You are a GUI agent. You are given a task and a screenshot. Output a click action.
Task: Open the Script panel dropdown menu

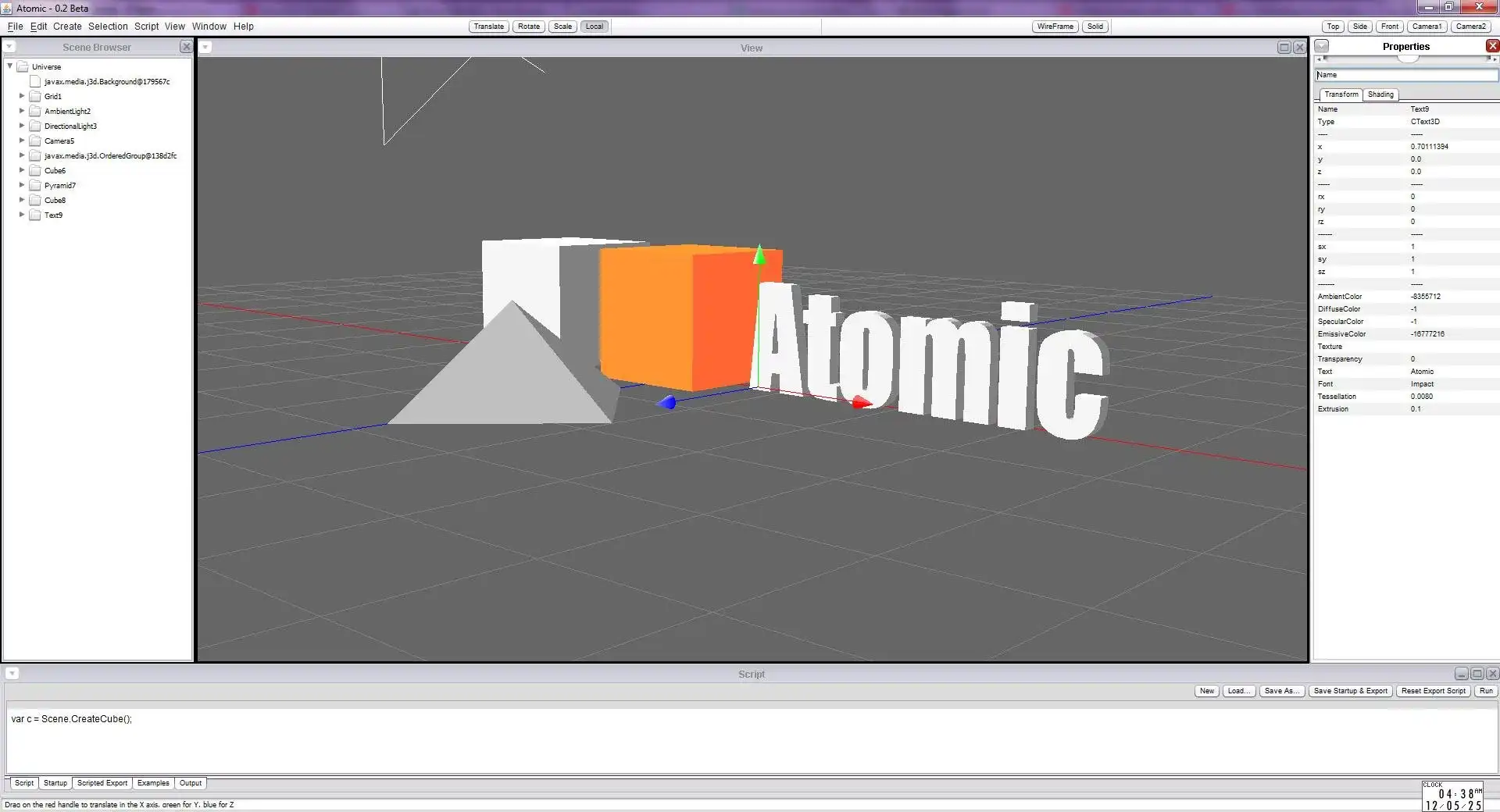tap(12, 674)
